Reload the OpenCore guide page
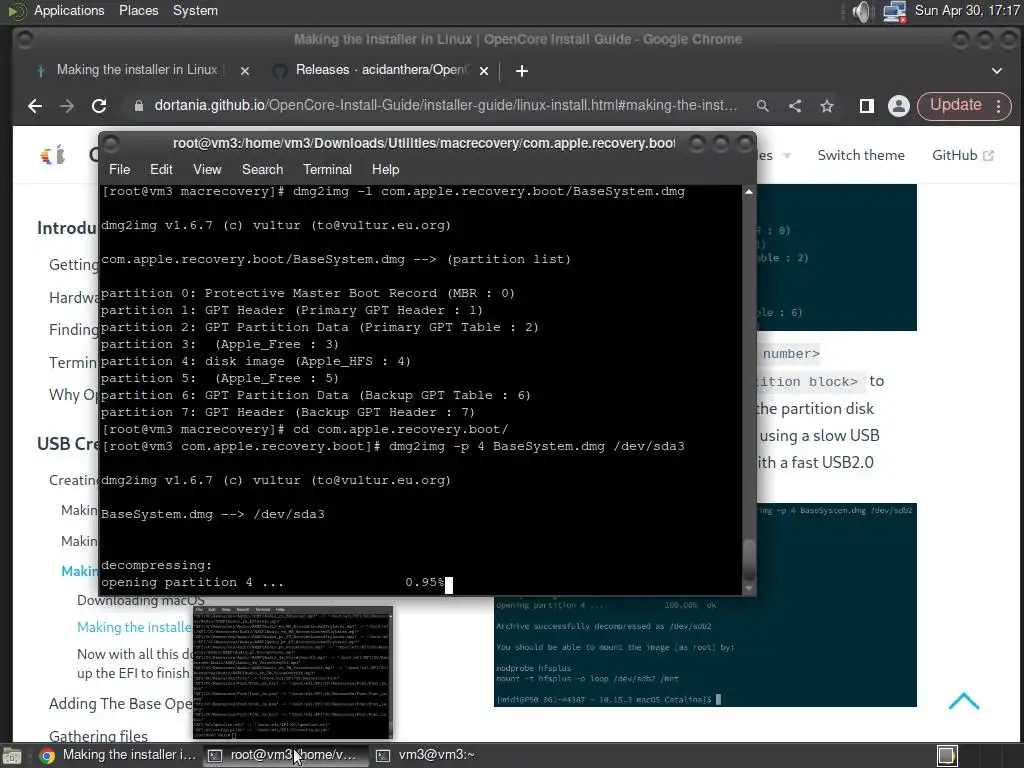The image size is (1024, 768). tap(99, 106)
